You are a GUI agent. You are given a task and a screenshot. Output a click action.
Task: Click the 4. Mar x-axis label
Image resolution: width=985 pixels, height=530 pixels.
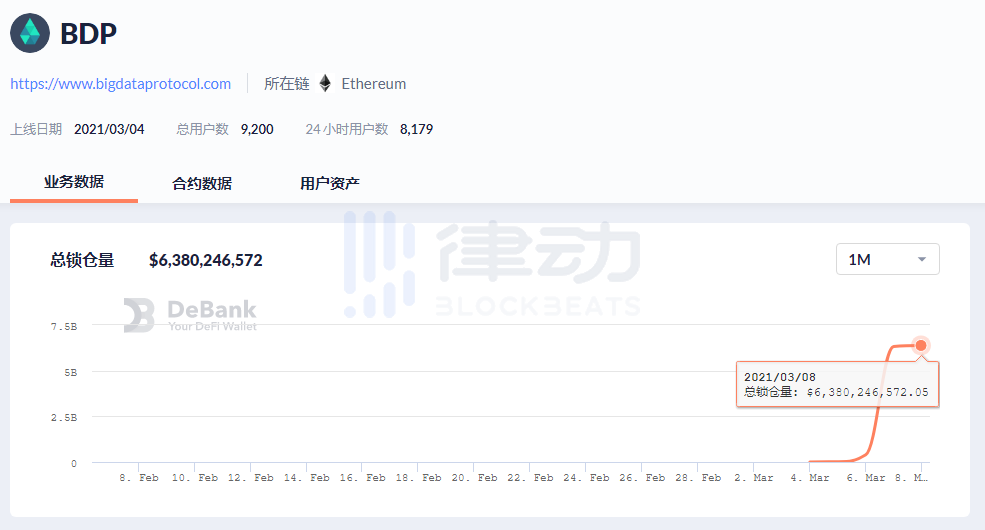coord(811,478)
